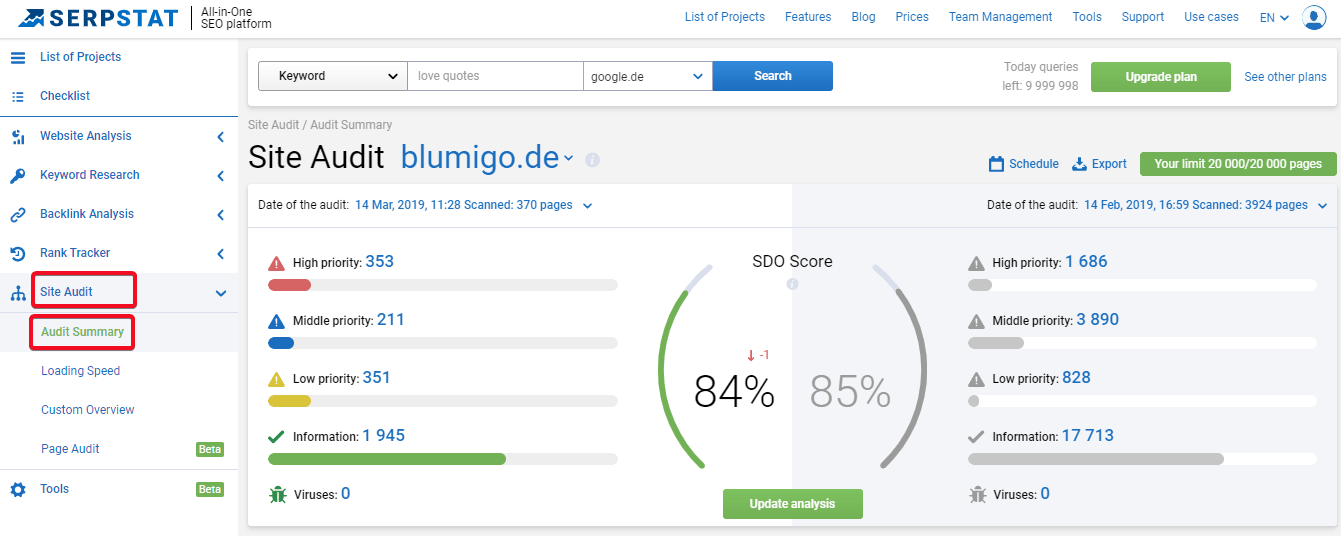Click the blue Search button

coord(773,76)
